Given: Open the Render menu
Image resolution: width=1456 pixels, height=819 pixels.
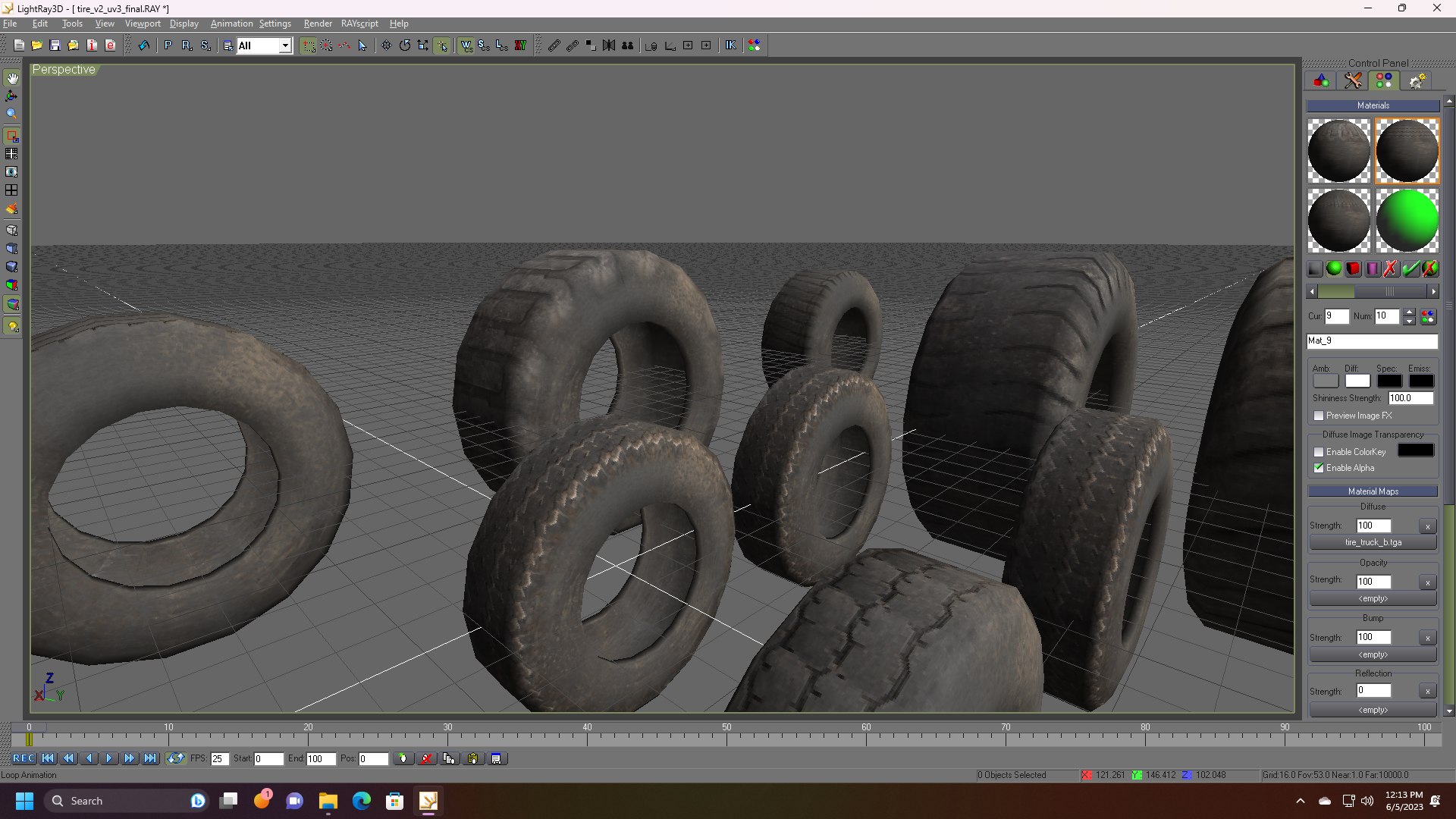Looking at the screenshot, I should pos(318,24).
